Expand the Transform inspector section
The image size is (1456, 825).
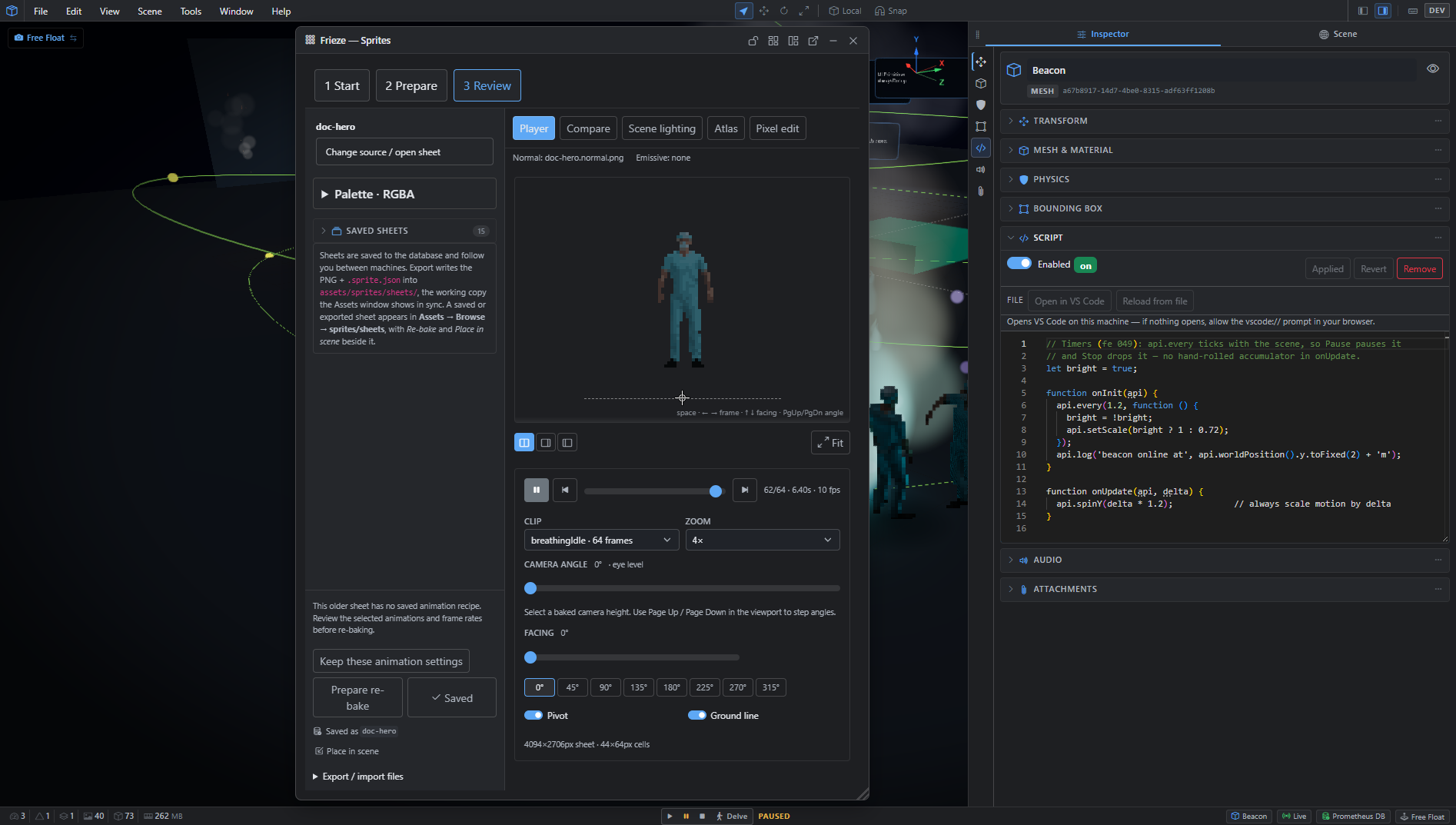(x=1225, y=121)
